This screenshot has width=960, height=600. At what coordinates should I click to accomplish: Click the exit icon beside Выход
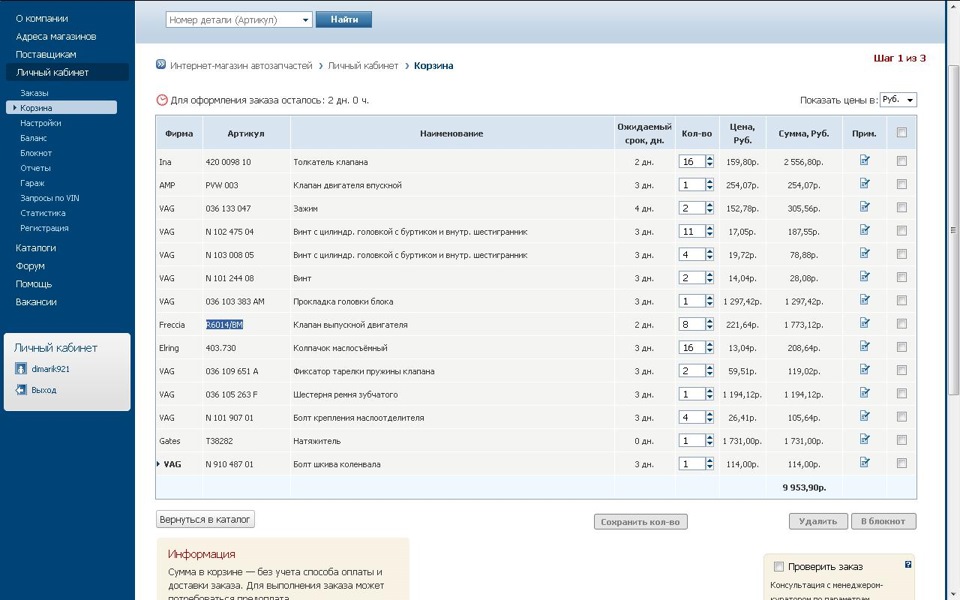(20, 390)
